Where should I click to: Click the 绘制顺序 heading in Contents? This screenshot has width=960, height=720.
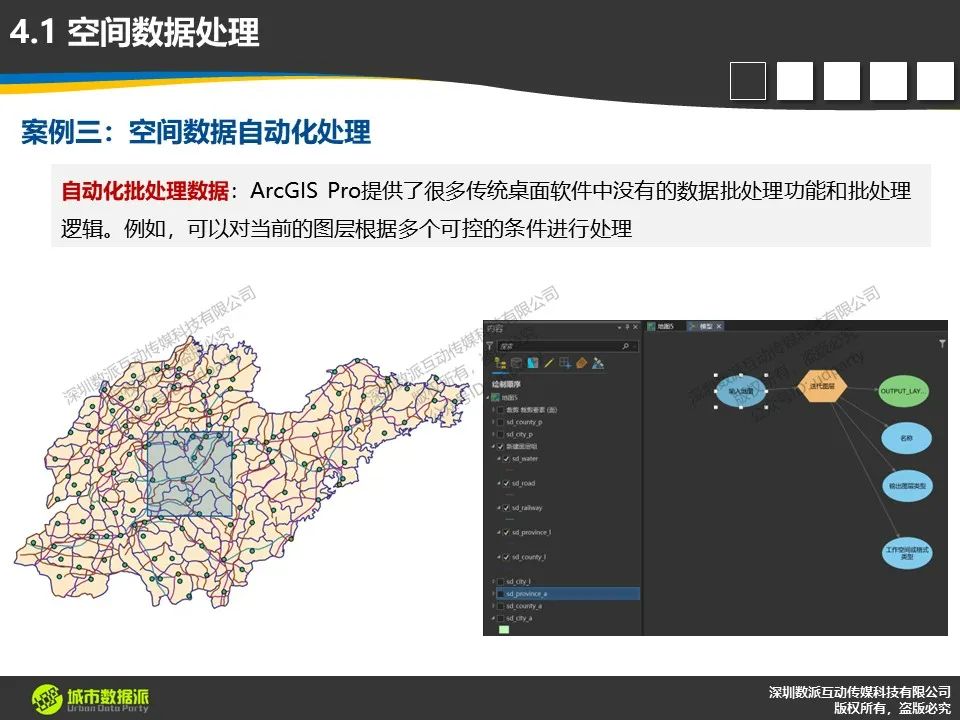point(506,384)
